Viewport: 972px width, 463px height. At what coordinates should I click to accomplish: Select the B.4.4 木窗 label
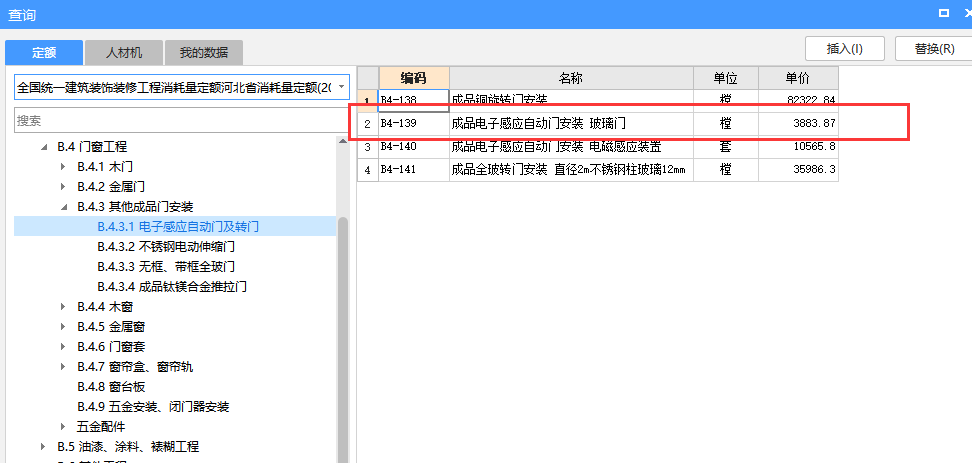[105, 307]
